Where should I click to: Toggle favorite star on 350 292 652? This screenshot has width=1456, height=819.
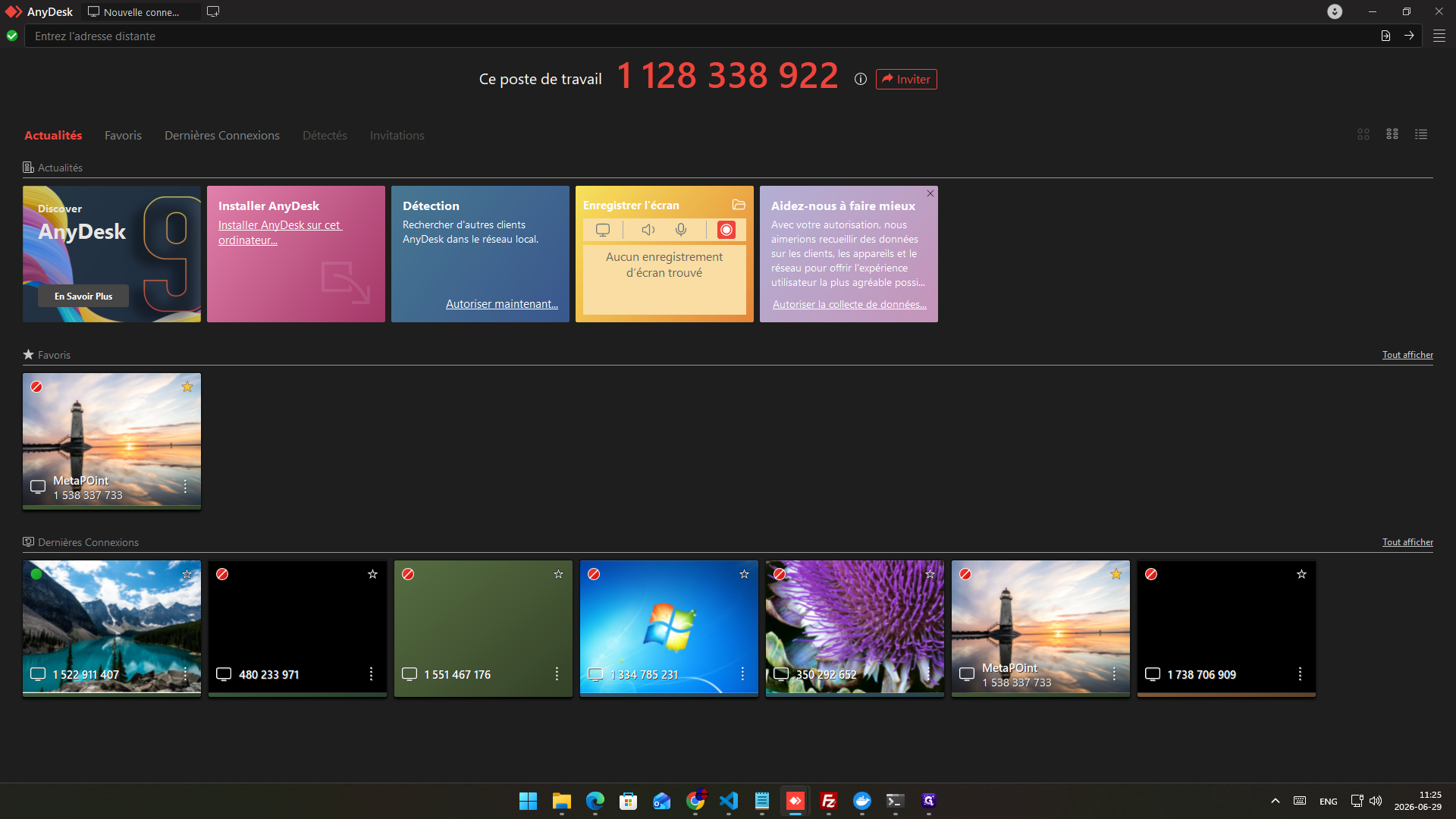point(930,574)
